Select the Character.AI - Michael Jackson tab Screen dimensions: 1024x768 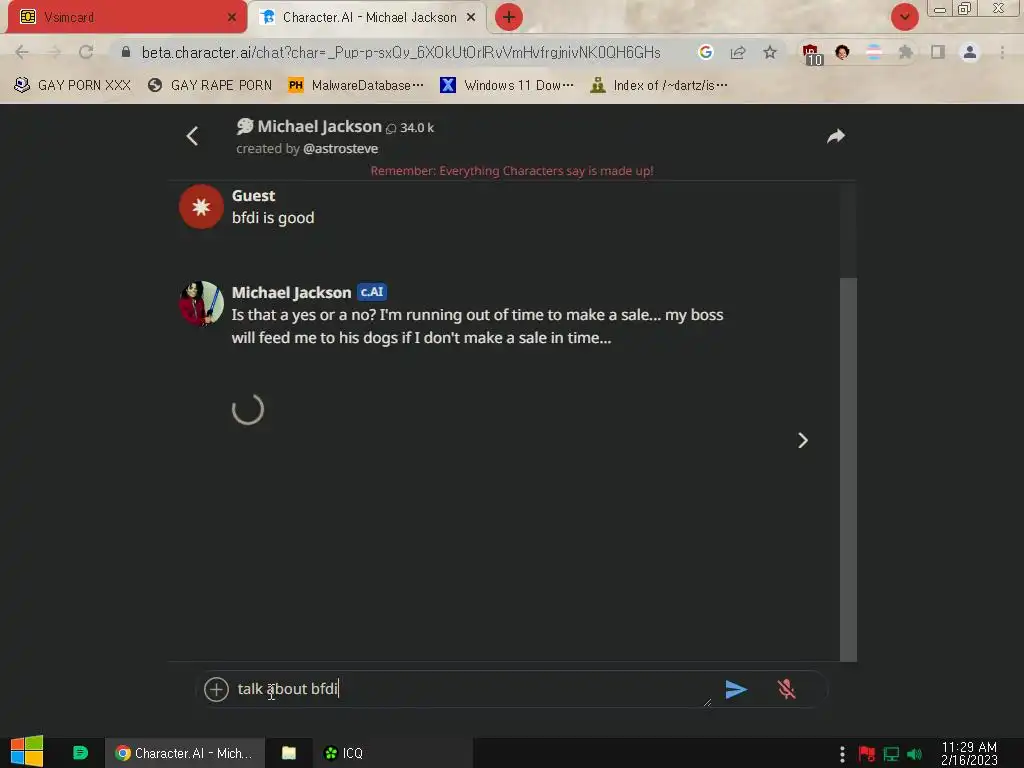pyautogui.click(x=369, y=17)
